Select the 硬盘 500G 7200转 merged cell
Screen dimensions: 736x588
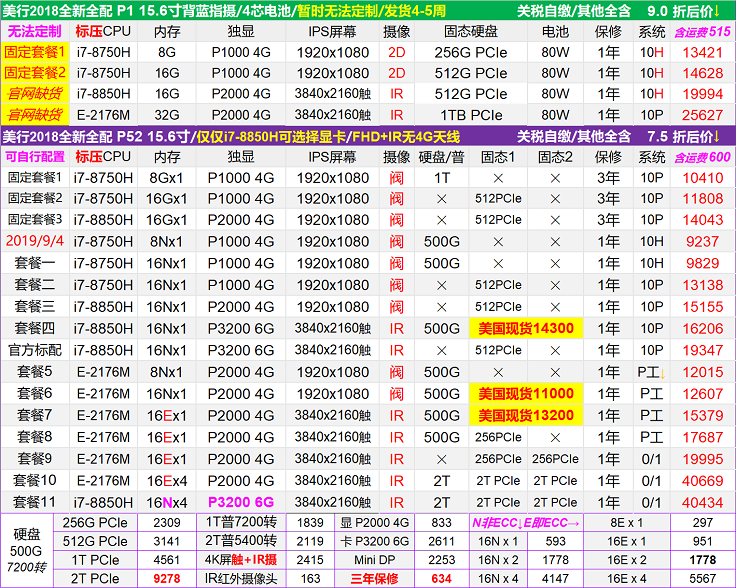point(28,550)
